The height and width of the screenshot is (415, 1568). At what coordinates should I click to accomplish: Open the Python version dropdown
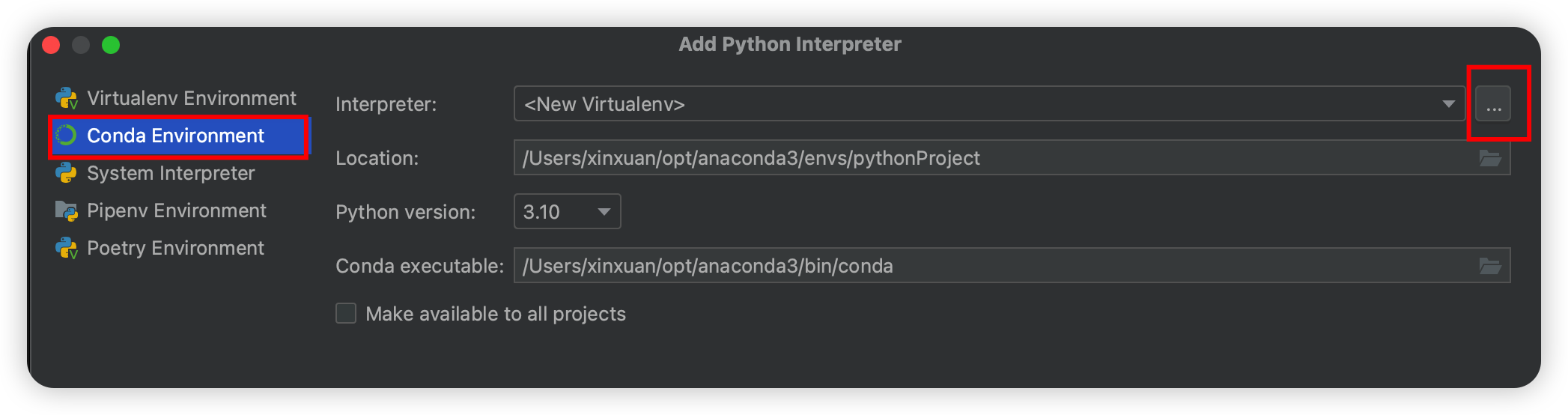point(567,212)
